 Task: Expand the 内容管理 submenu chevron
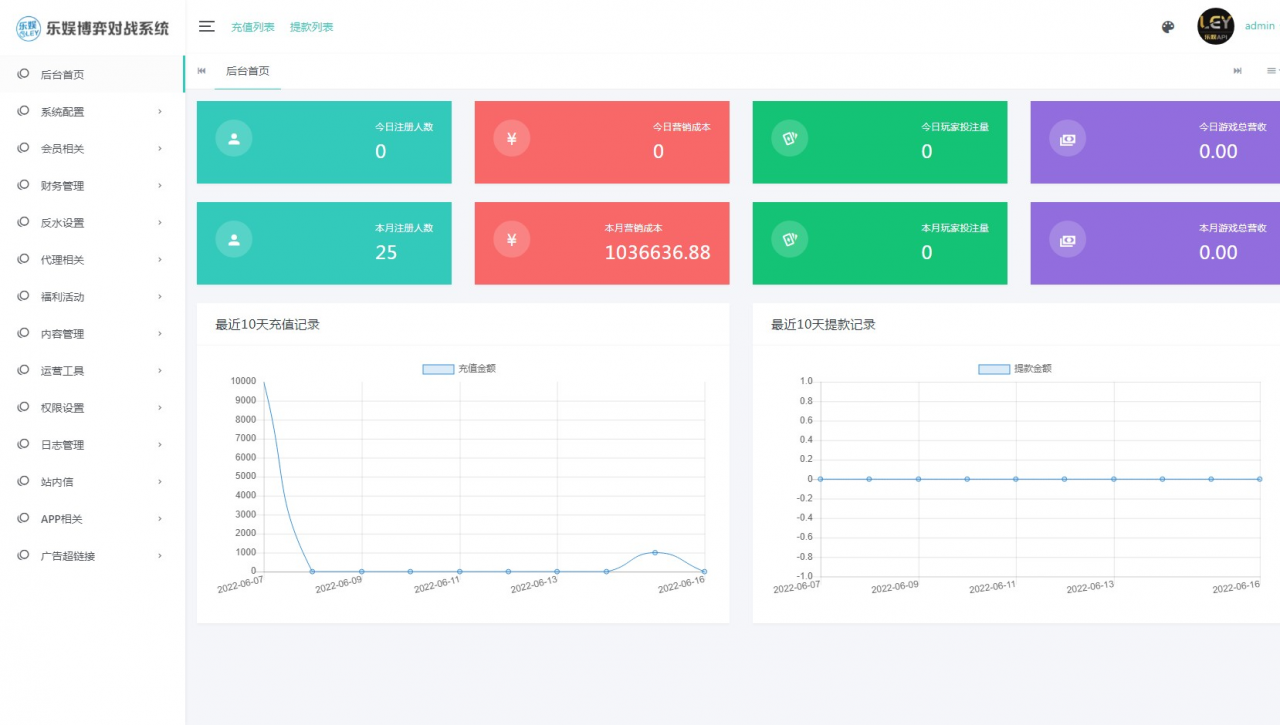[160, 333]
